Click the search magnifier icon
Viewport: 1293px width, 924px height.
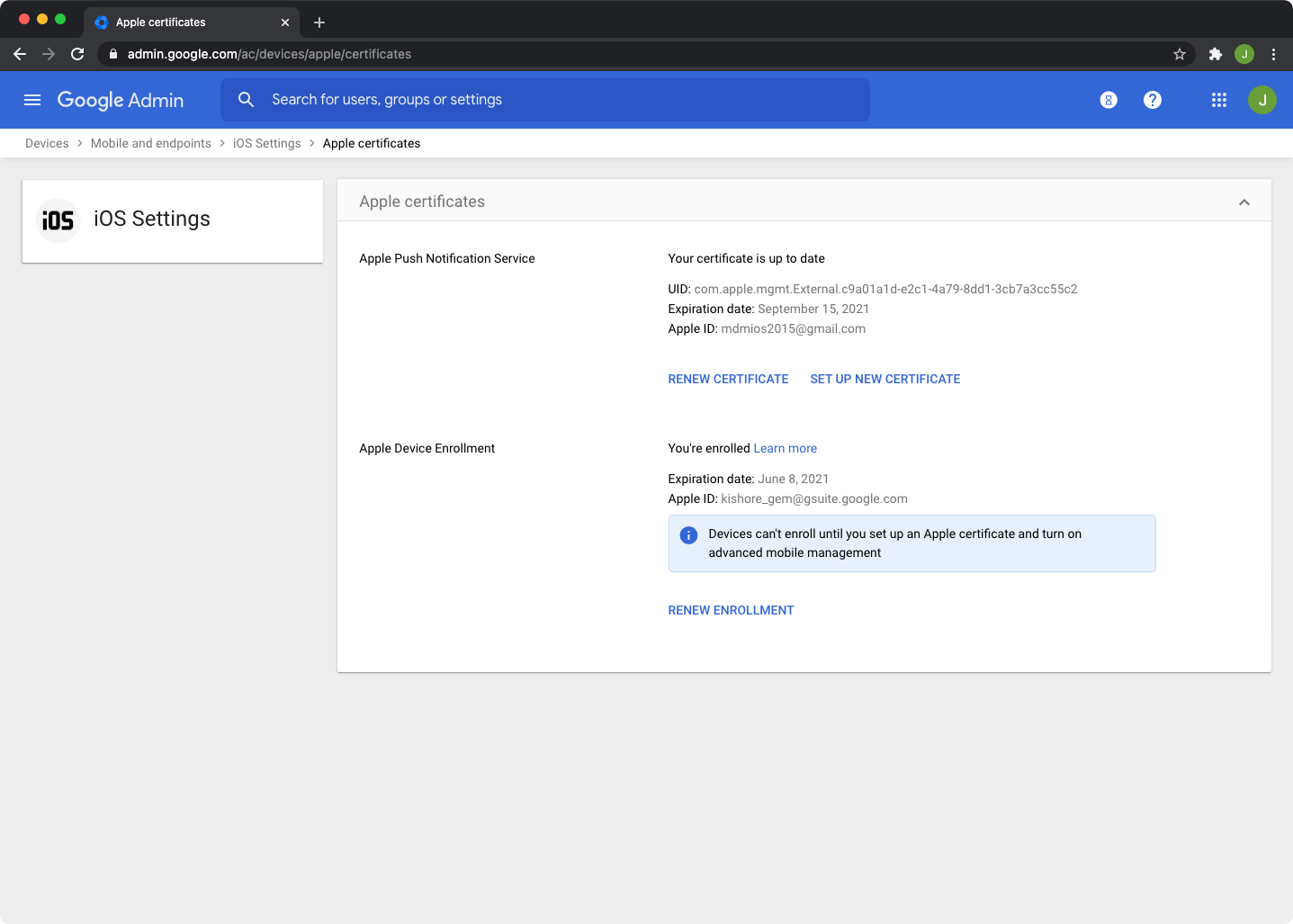pos(246,100)
